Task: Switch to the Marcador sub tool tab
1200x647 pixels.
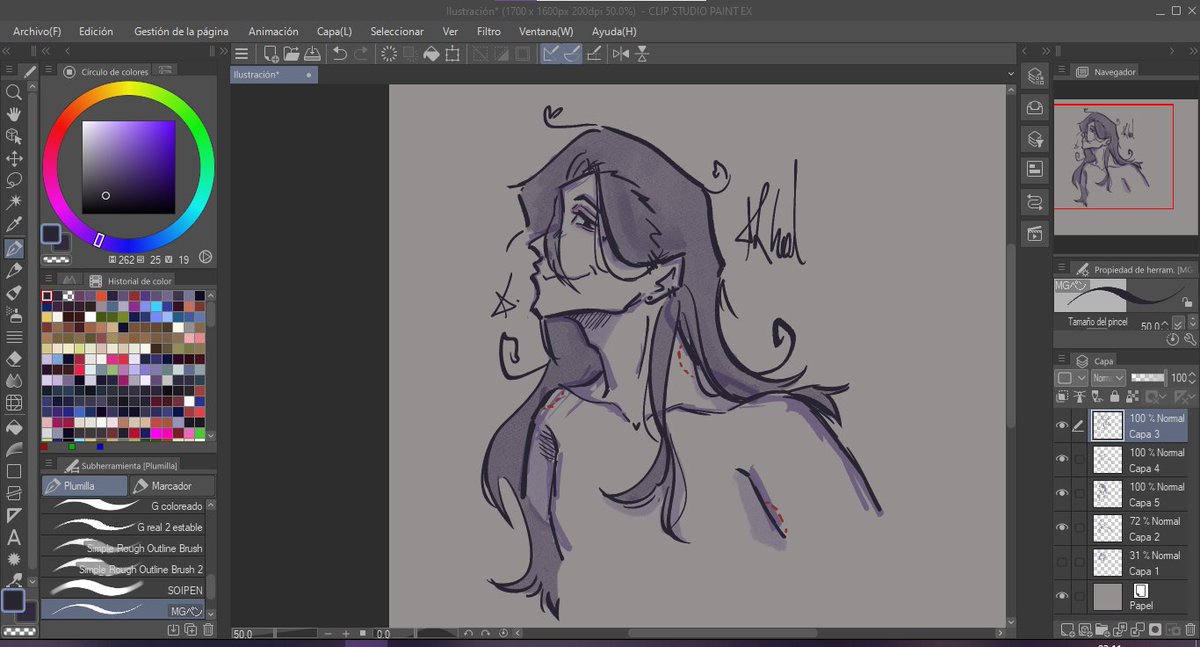Action: (172, 486)
